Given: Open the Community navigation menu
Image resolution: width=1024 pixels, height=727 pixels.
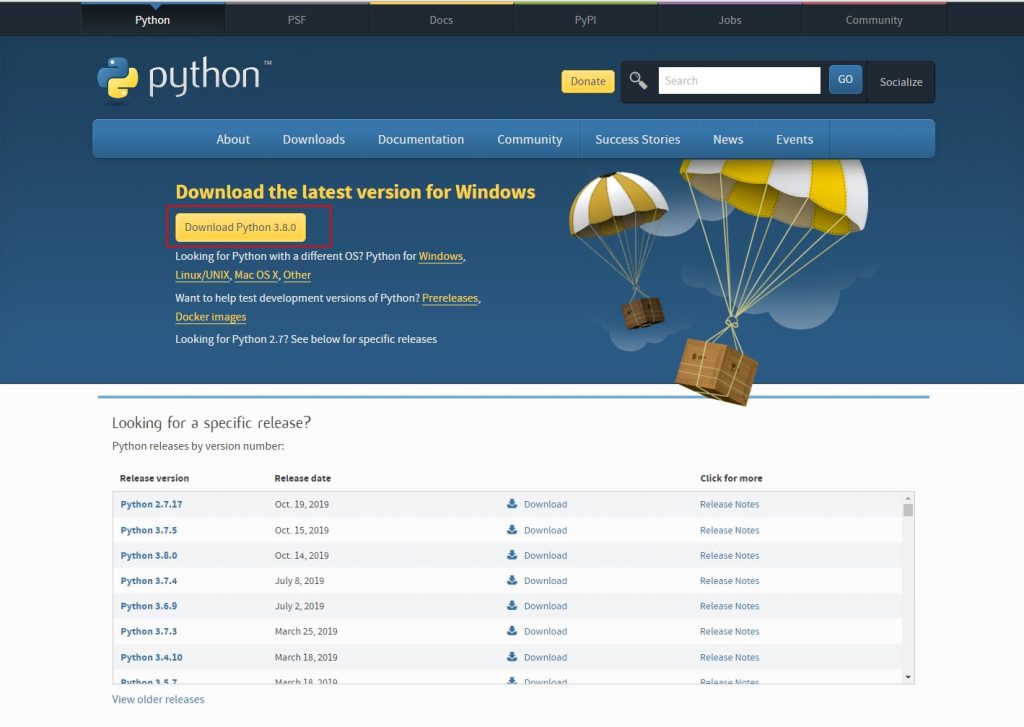Looking at the screenshot, I should 530,139.
